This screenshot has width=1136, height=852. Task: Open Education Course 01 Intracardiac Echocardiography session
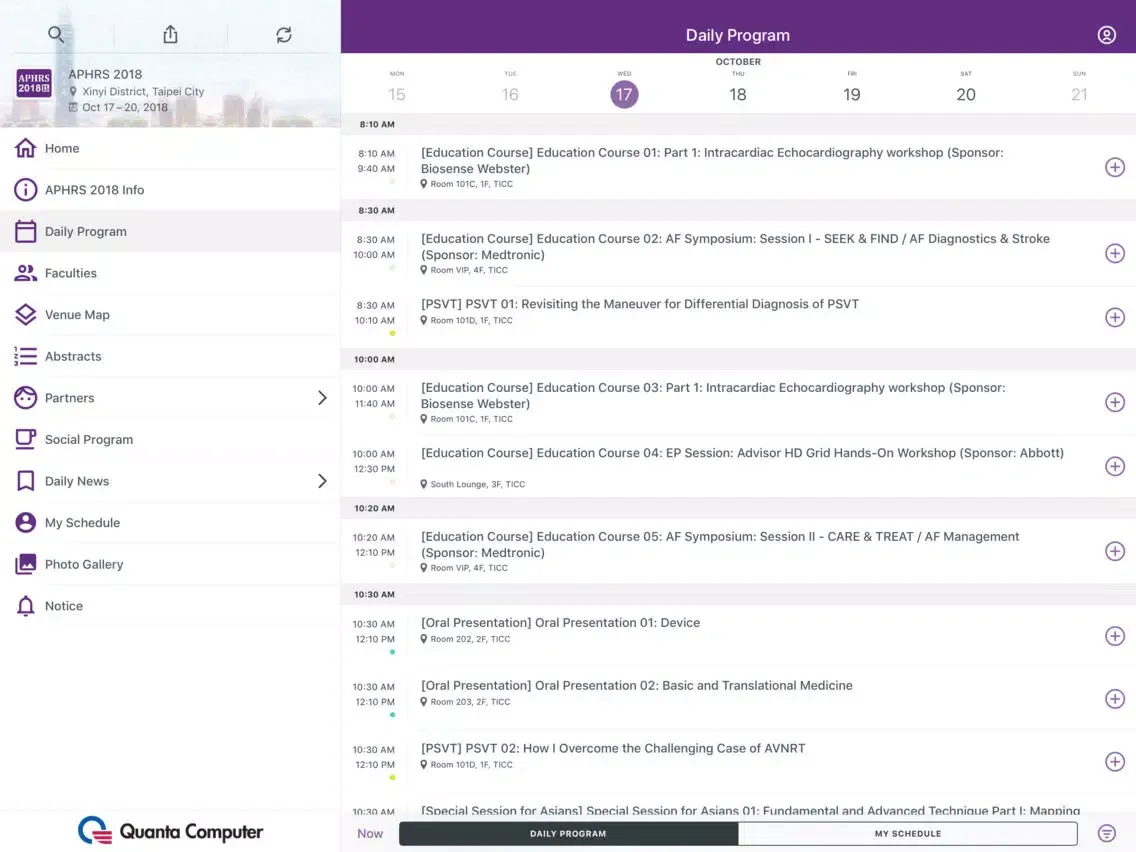(x=738, y=167)
